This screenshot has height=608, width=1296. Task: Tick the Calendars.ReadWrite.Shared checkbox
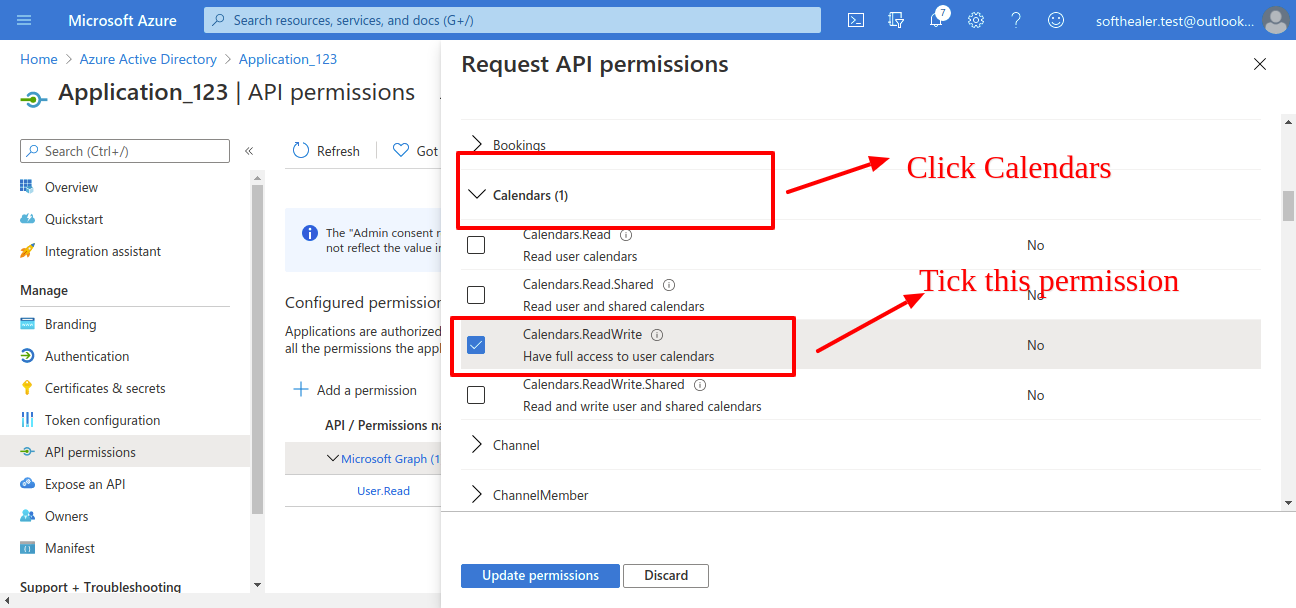coord(476,395)
